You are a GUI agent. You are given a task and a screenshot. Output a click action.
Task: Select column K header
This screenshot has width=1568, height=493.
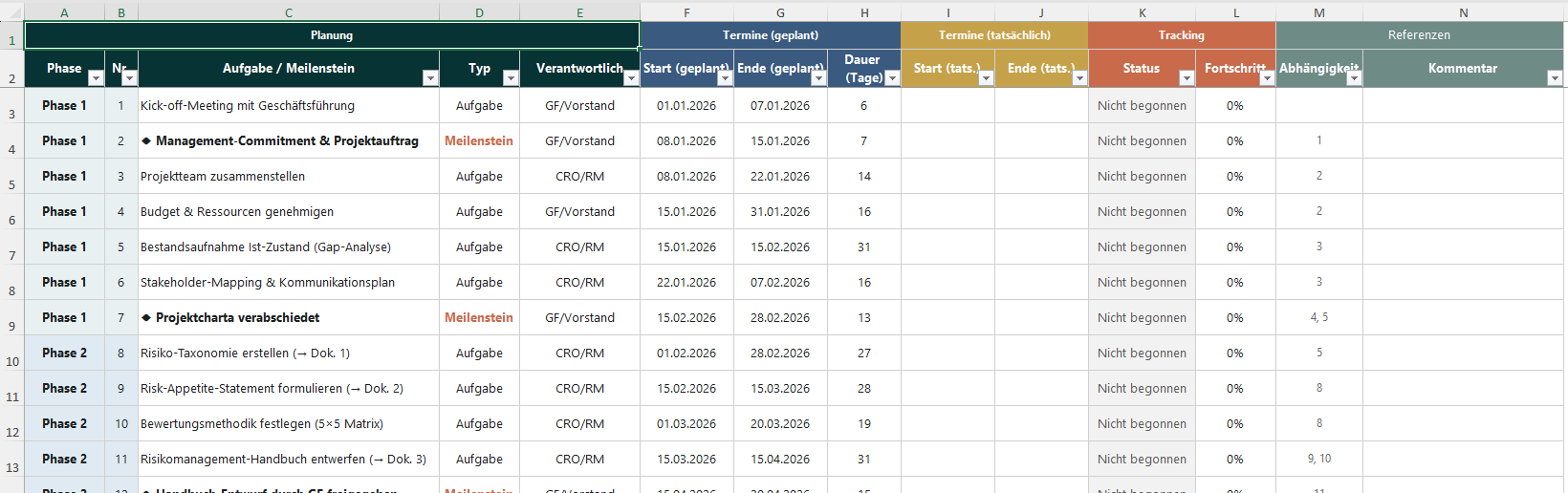1142,12
